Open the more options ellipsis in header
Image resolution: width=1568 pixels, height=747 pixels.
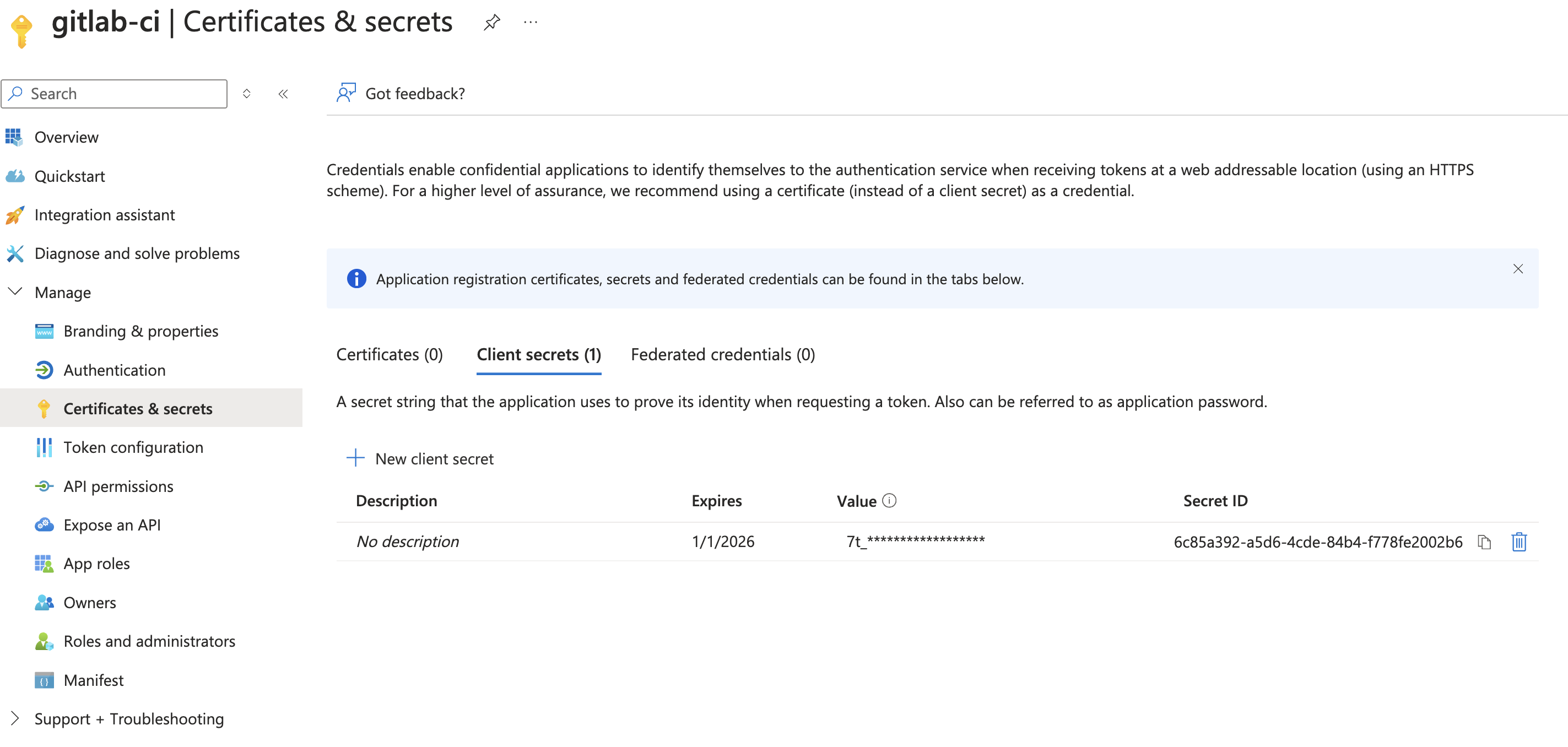coord(531,23)
